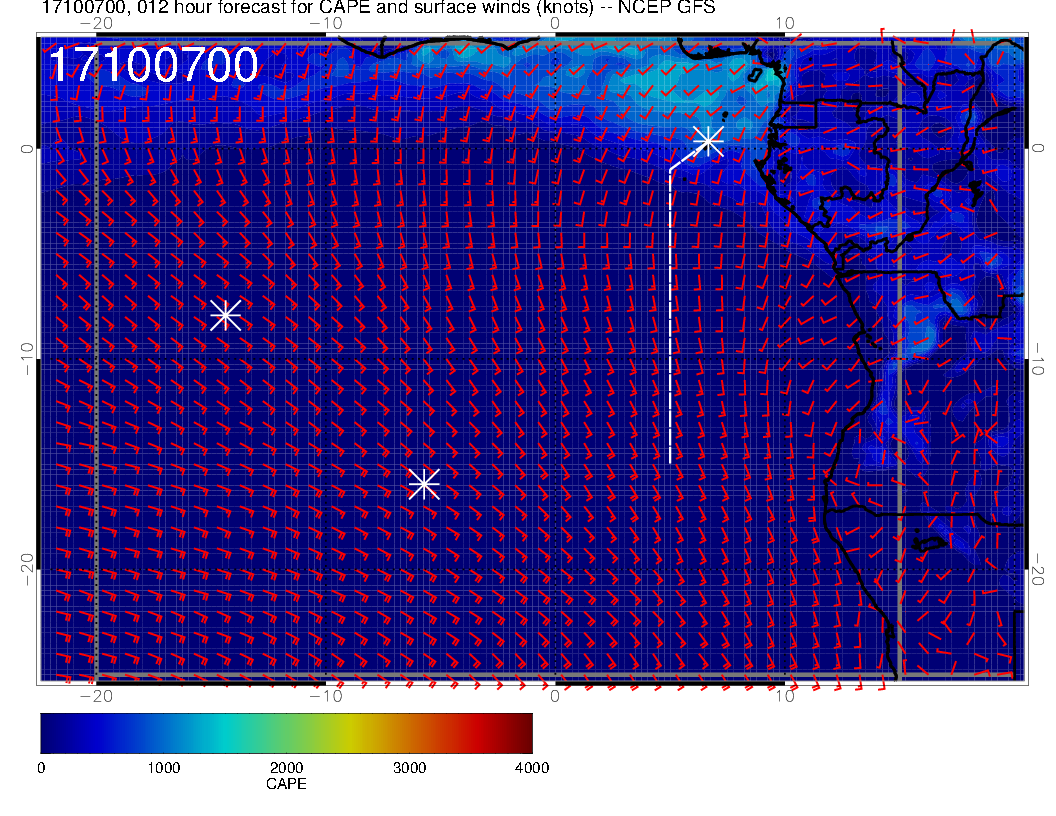This screenshot has width=1056, height=816.
Task: Click the top axis longitude label -10
Action: (x=326, y=23)
